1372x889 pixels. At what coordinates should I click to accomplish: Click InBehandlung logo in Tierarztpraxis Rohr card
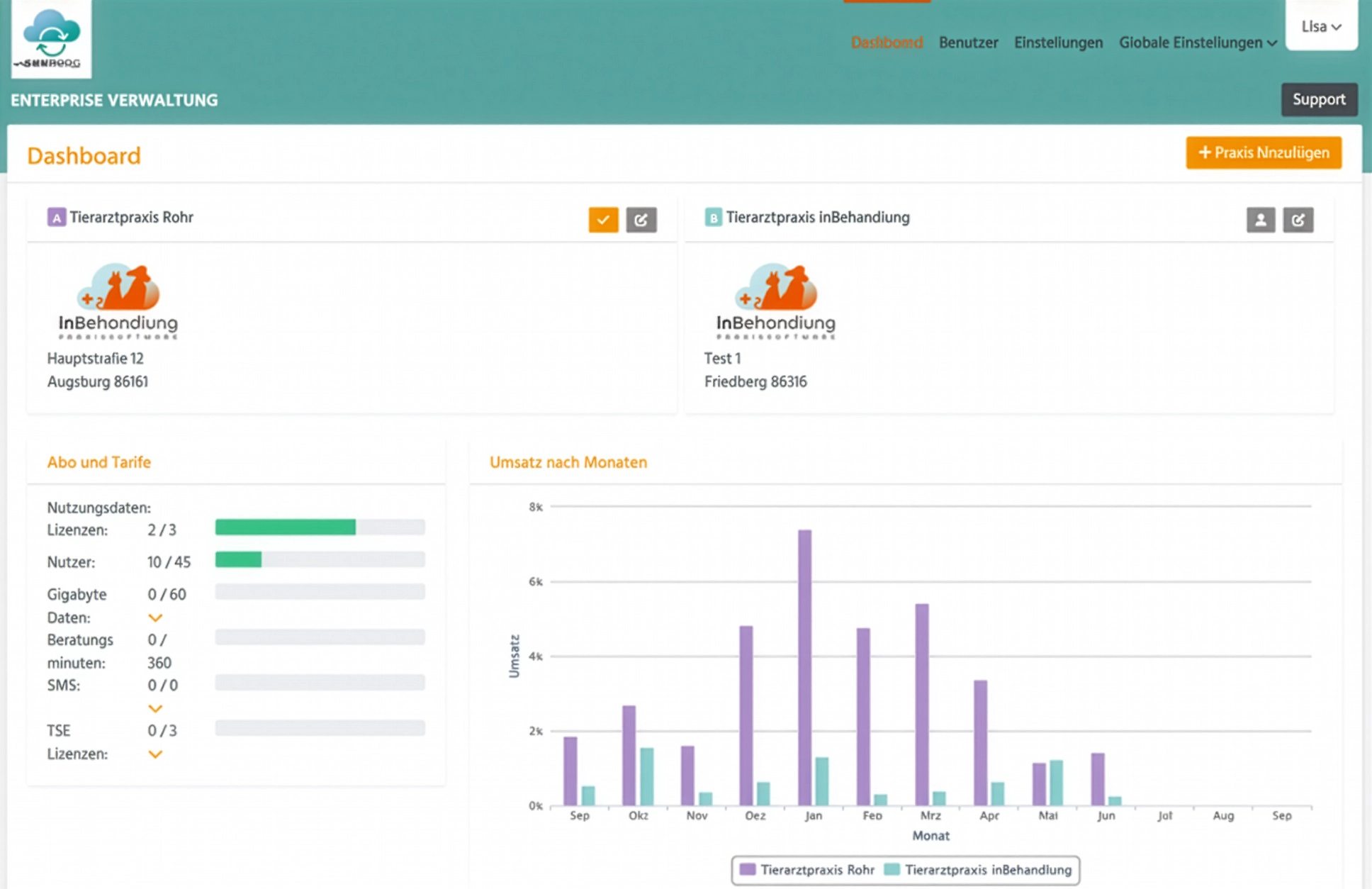(118, 301)
